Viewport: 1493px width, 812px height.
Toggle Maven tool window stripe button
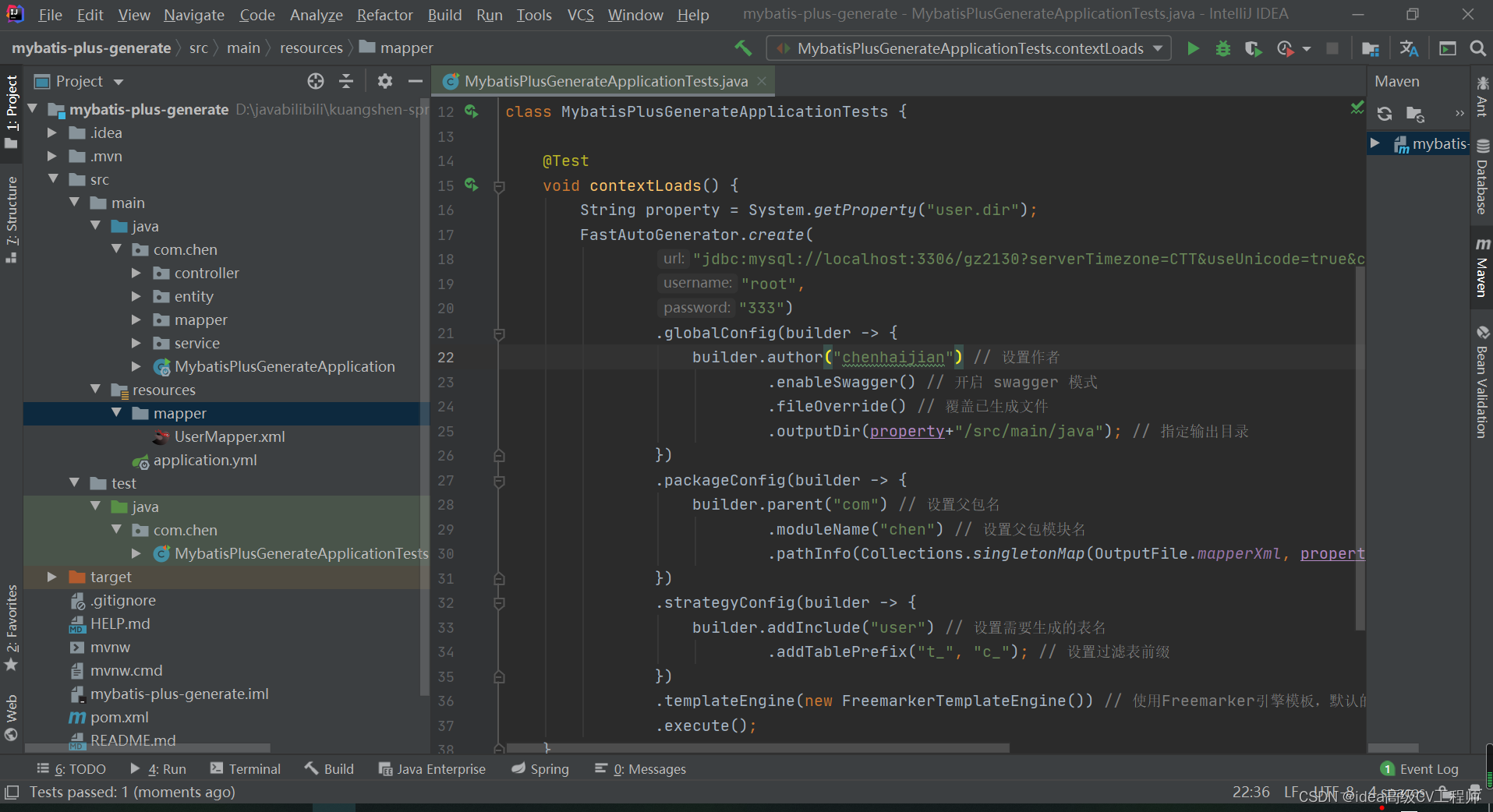tap(1482, 267)
